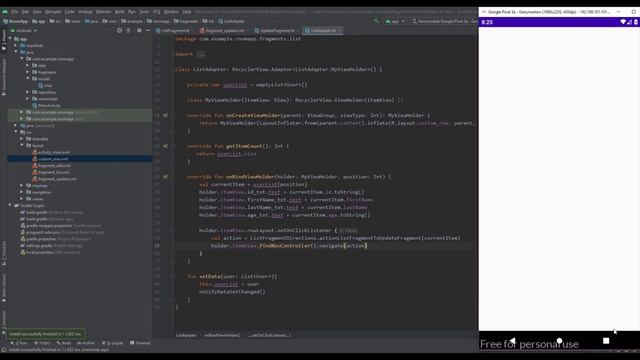Collapse the java folder in project tree
Viewport: 640px width, 360px height.
16,52
